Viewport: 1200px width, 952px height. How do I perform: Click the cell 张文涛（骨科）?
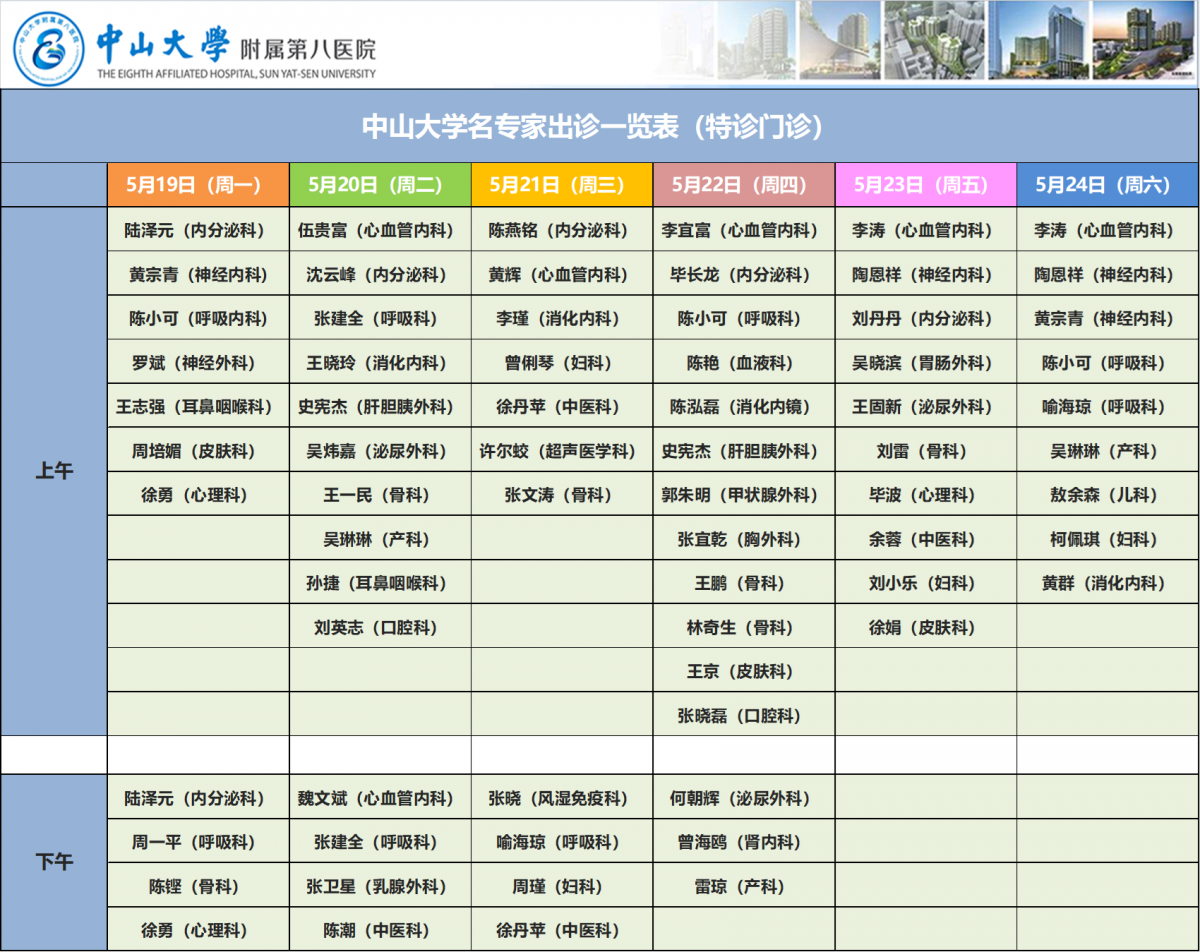pos(562,495)
